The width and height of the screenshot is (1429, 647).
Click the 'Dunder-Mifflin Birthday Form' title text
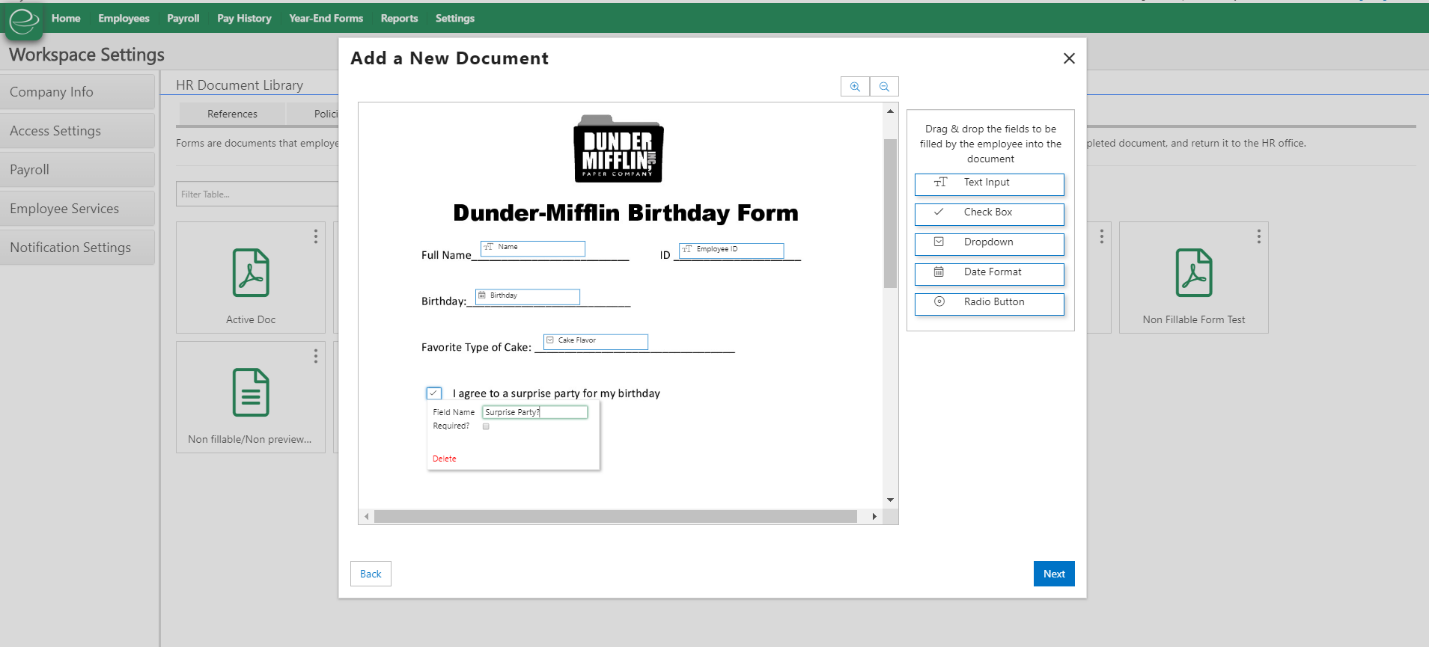click(x=626, y=213)
